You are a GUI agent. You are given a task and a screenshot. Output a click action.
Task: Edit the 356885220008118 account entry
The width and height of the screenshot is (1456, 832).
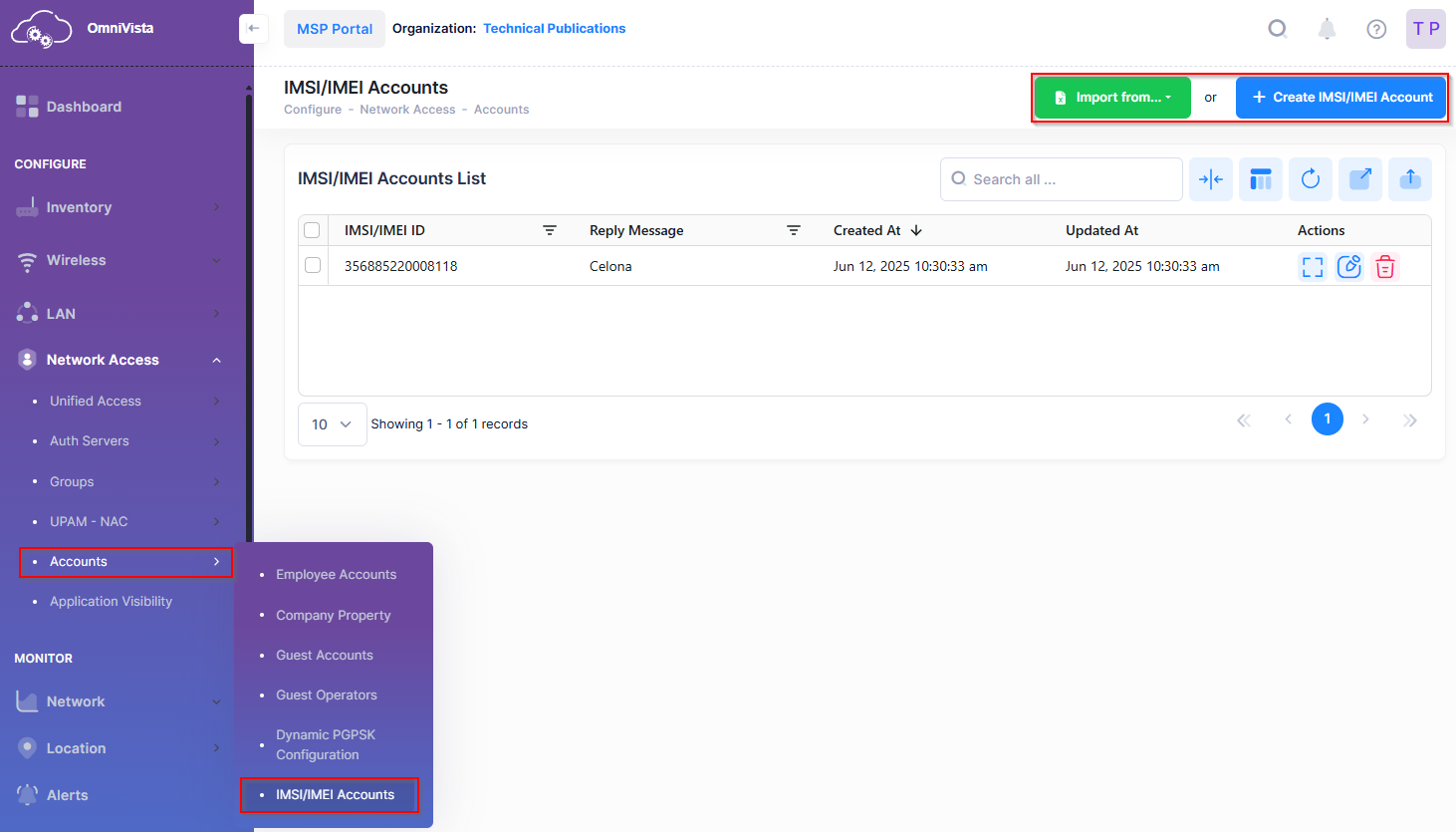(x=1348, y=267)
